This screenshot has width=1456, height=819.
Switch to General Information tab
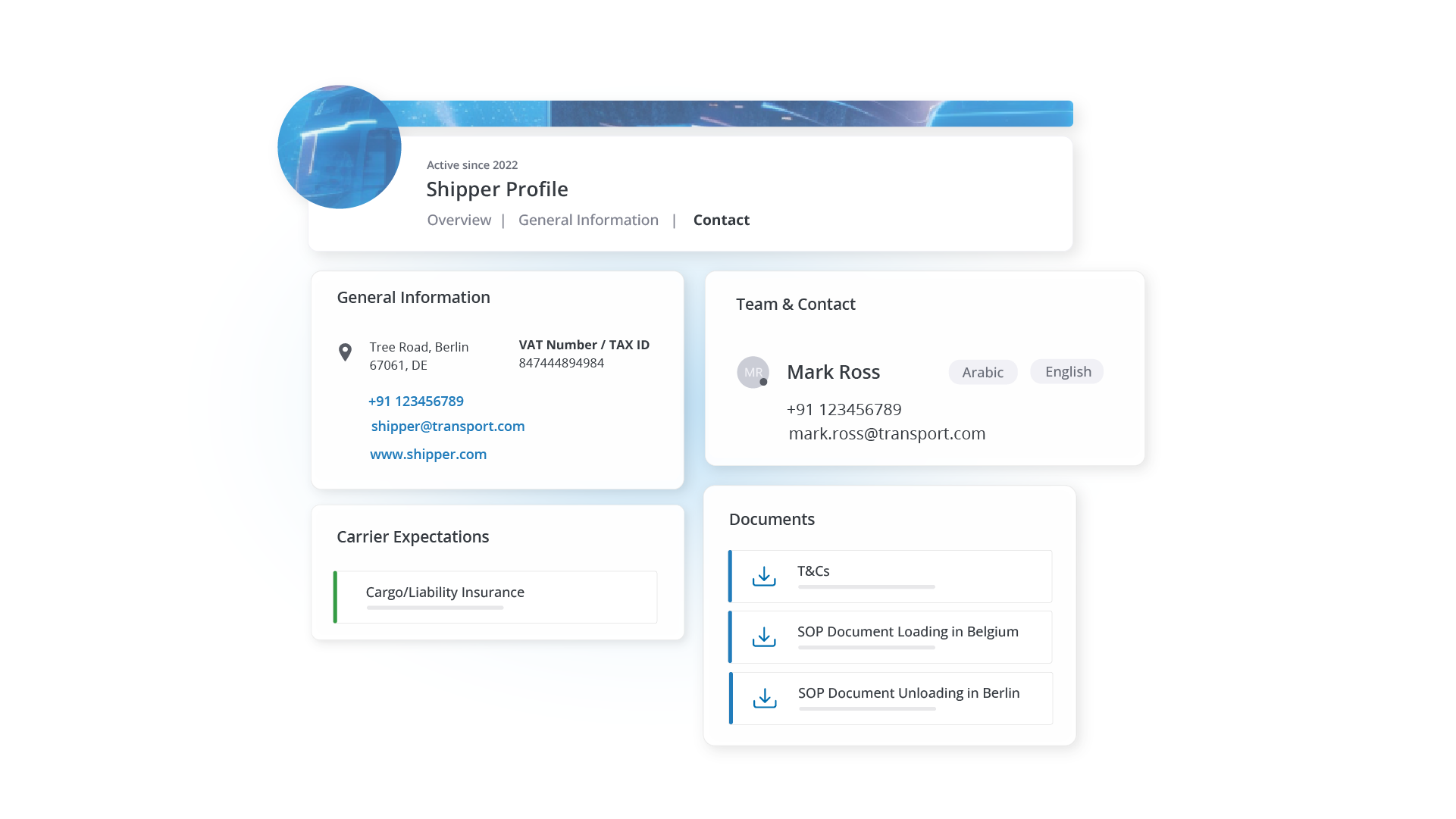click(x=588, y=220)
